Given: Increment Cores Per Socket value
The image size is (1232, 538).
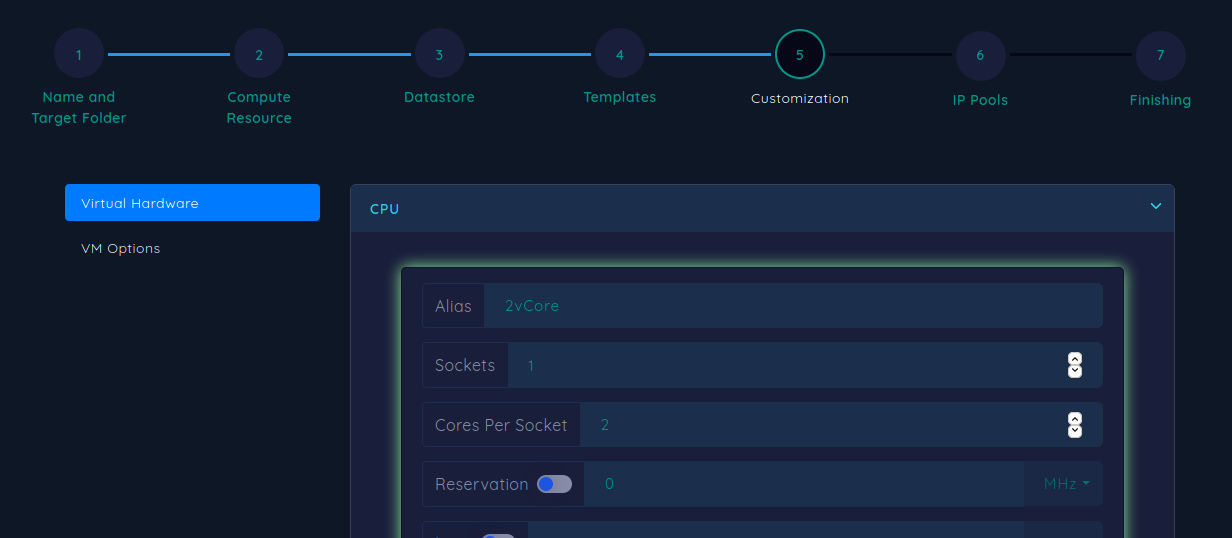Looking at the screenshot, I should (x=1075, y=419).
